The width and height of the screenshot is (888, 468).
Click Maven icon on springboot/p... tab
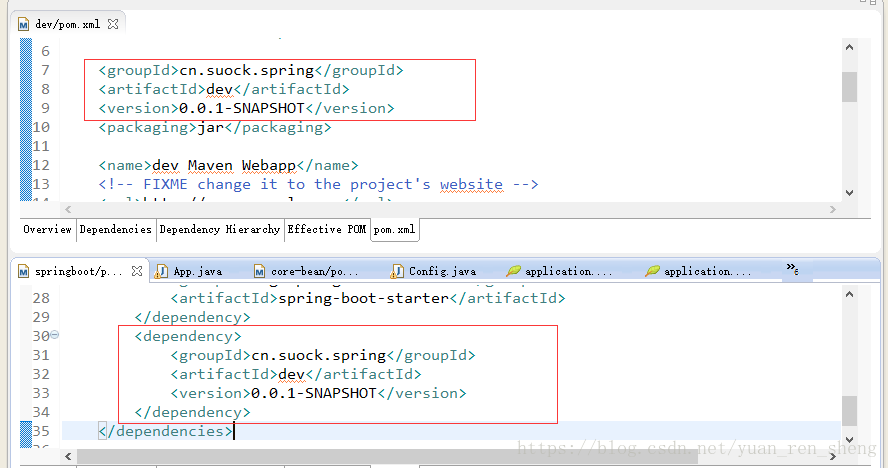[x=23, y=272]
